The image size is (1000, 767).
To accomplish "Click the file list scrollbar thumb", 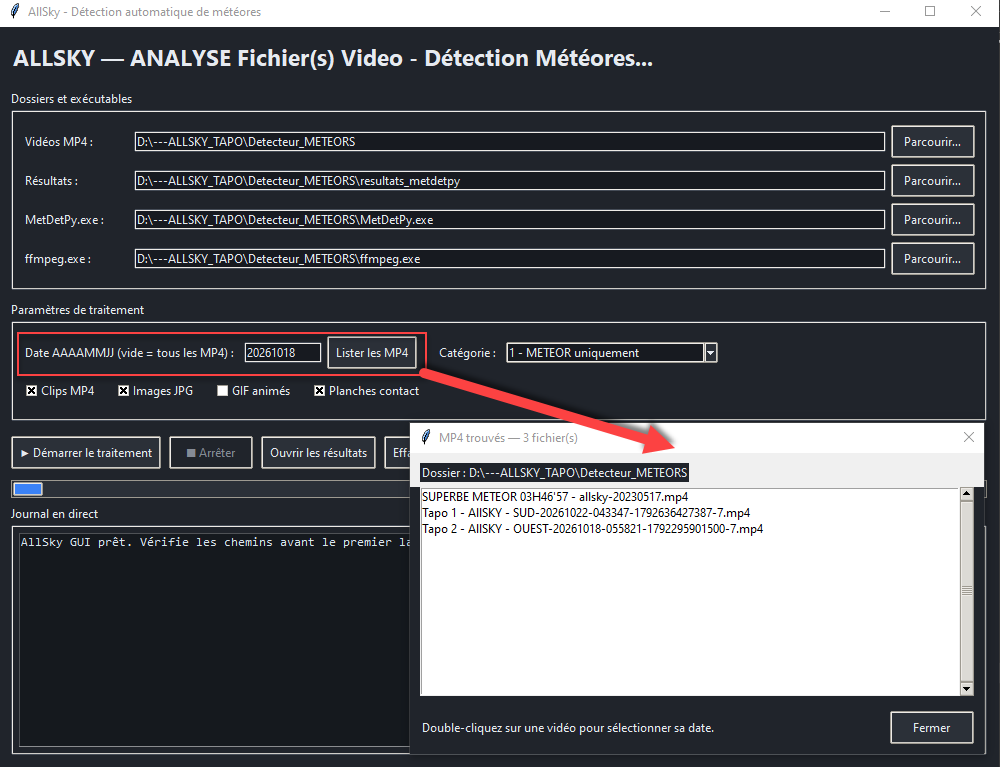I will click(x=966, y=591).
